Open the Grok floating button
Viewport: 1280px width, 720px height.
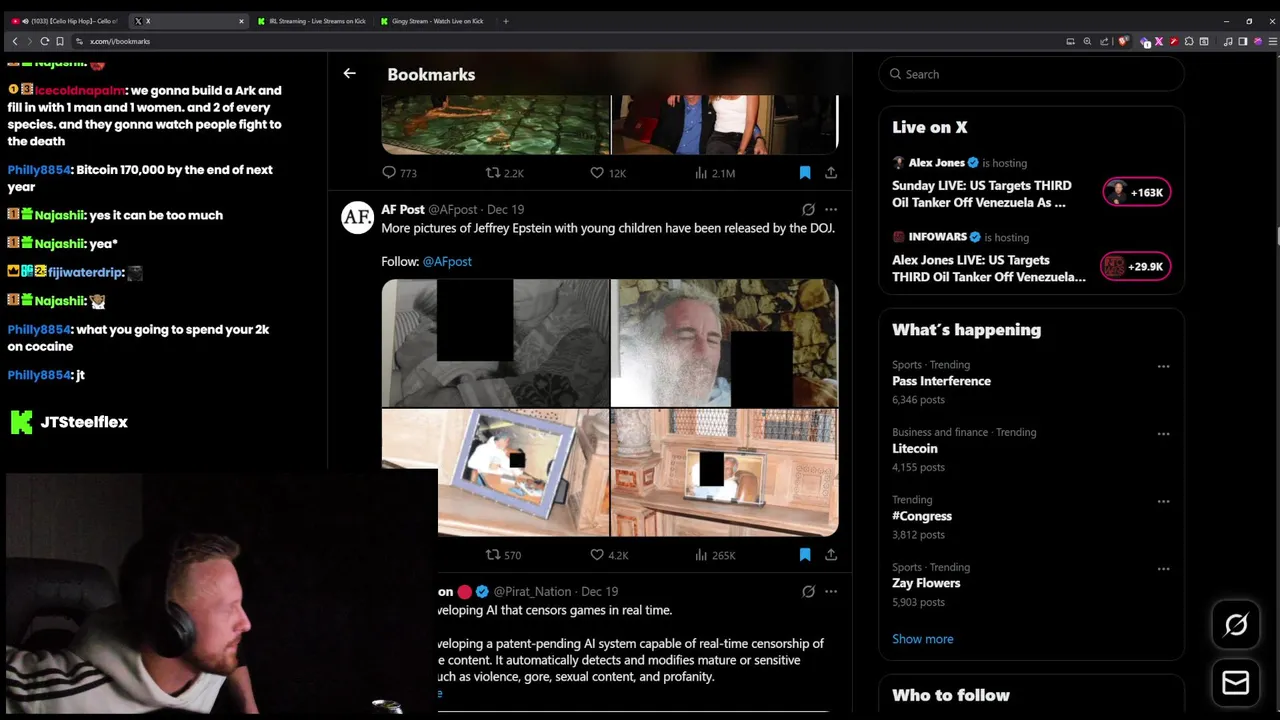[1236, 625]
